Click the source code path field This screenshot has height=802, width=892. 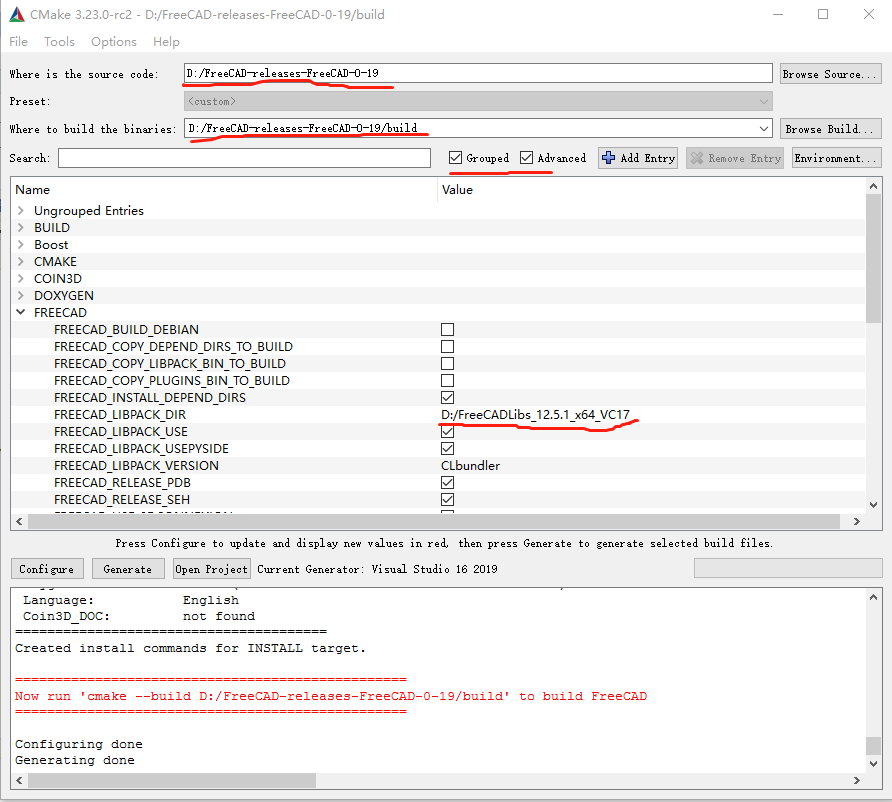pos(478,73)
